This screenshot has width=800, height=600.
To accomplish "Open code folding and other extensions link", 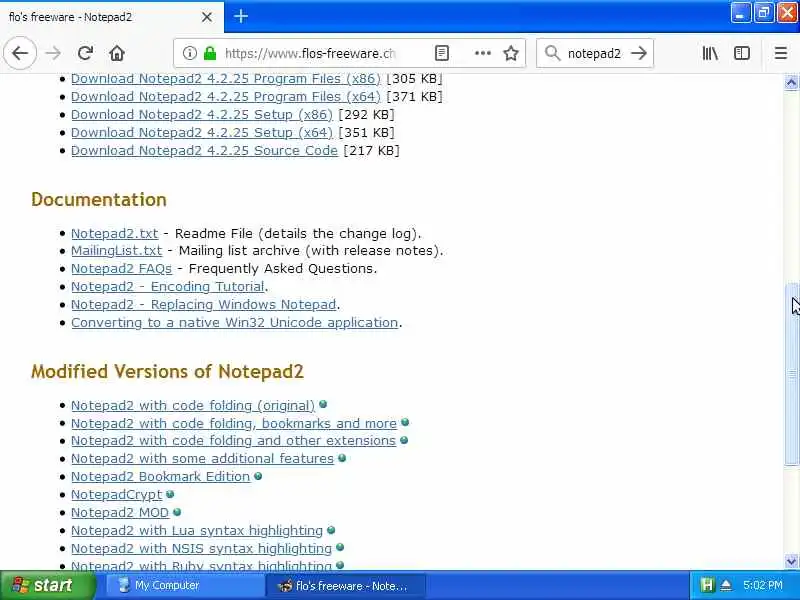I will coord(234,441).
